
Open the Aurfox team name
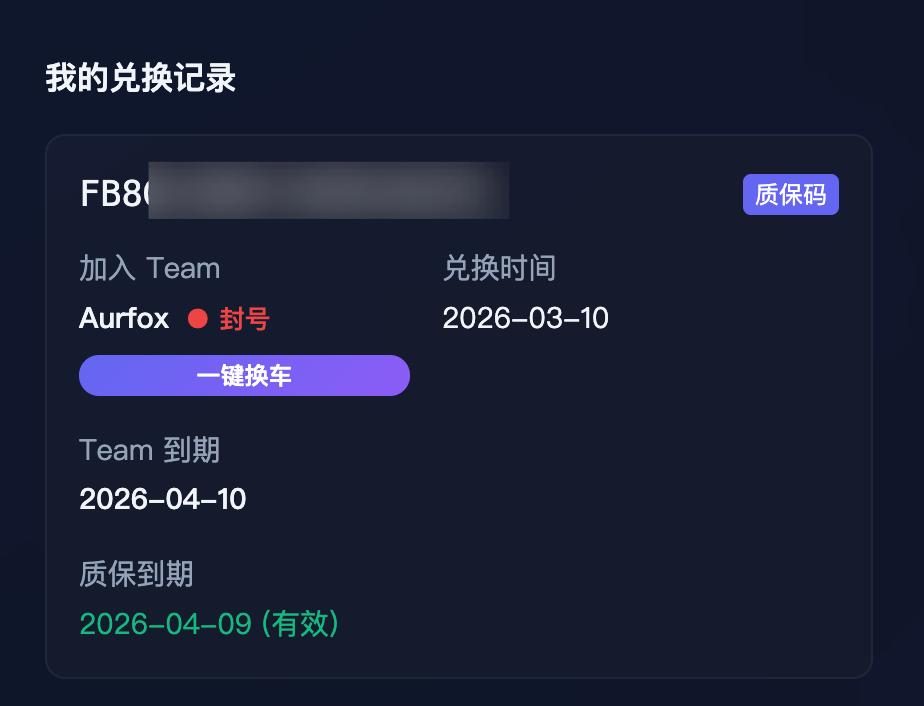(x=124, y=319)
